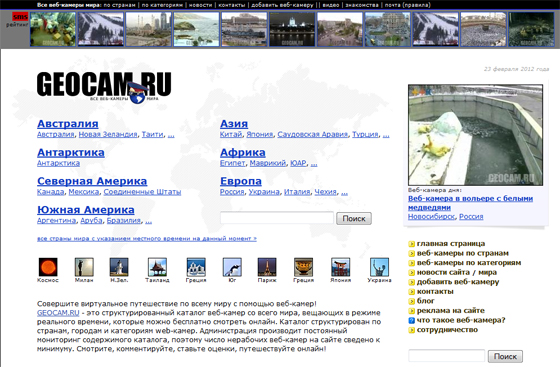Open the Таиланд category icon
This screenshot has height=367, width=560.
pyautogui.click(x=157, y=267)
